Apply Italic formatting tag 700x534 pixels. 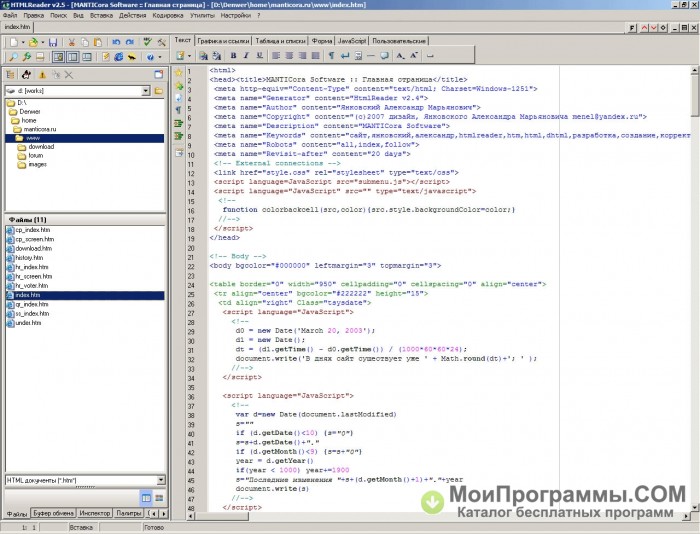point(246,55)
